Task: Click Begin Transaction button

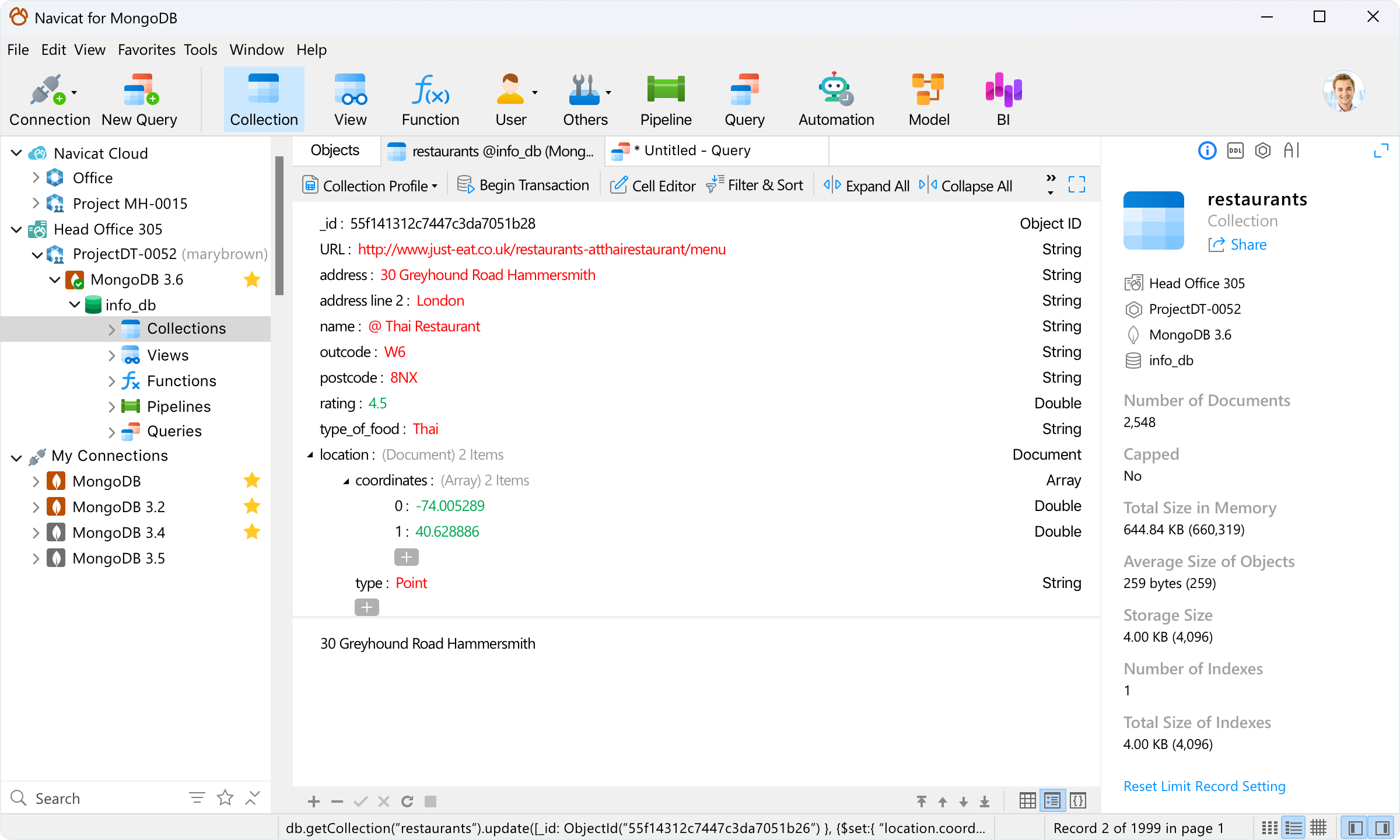Action: click(x=523, y=185)
